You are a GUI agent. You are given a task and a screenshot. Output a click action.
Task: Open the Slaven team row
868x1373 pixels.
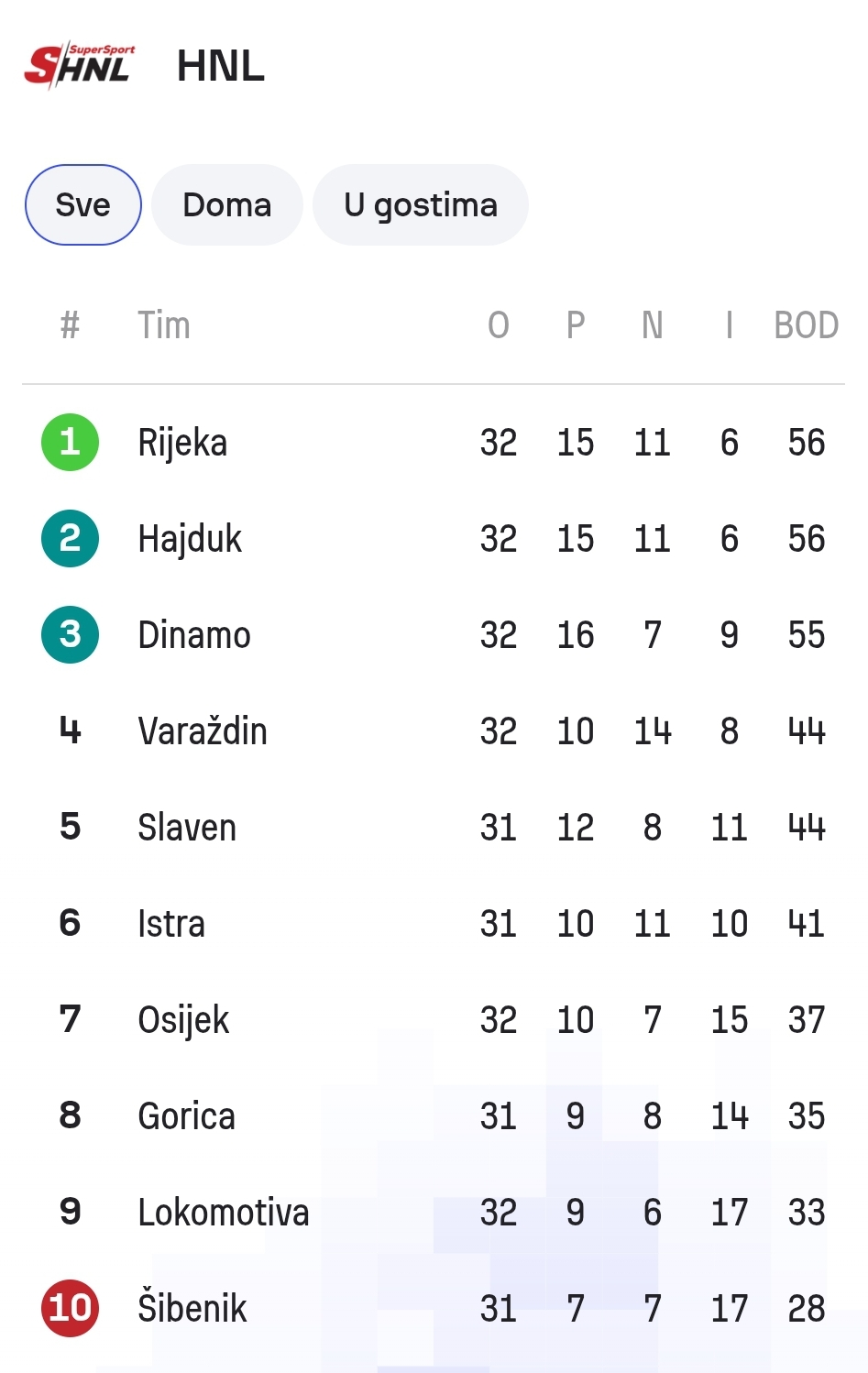(434, 827)
